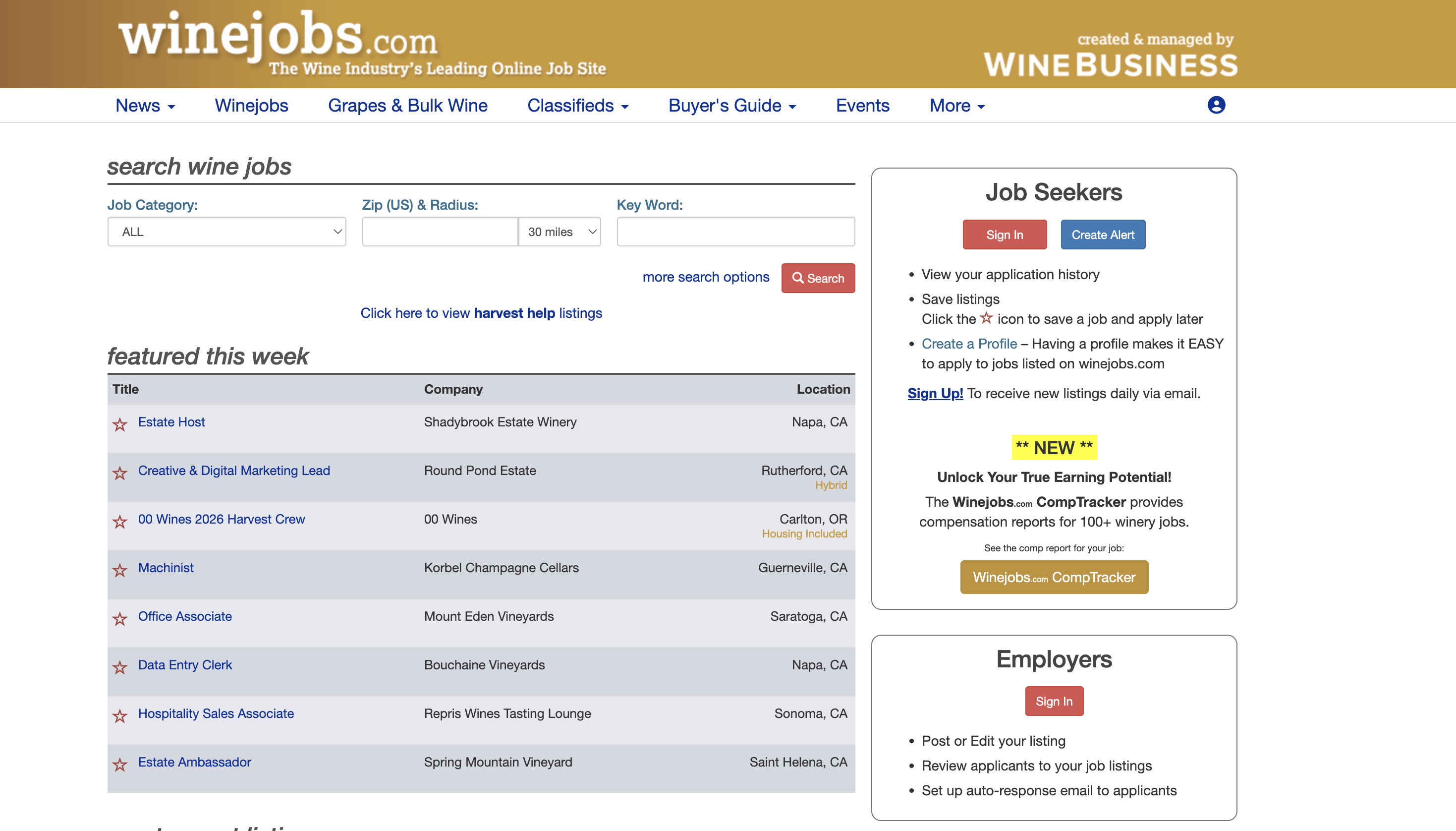This screenshot has height=831, width=1456.
Task: Click the Bouchaine Vineyards company text
Action: (x=484, y=664)
